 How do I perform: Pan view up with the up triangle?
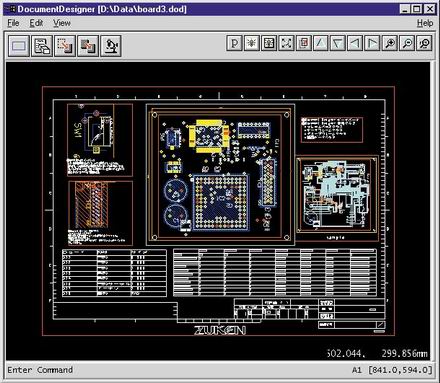[321, 43]
